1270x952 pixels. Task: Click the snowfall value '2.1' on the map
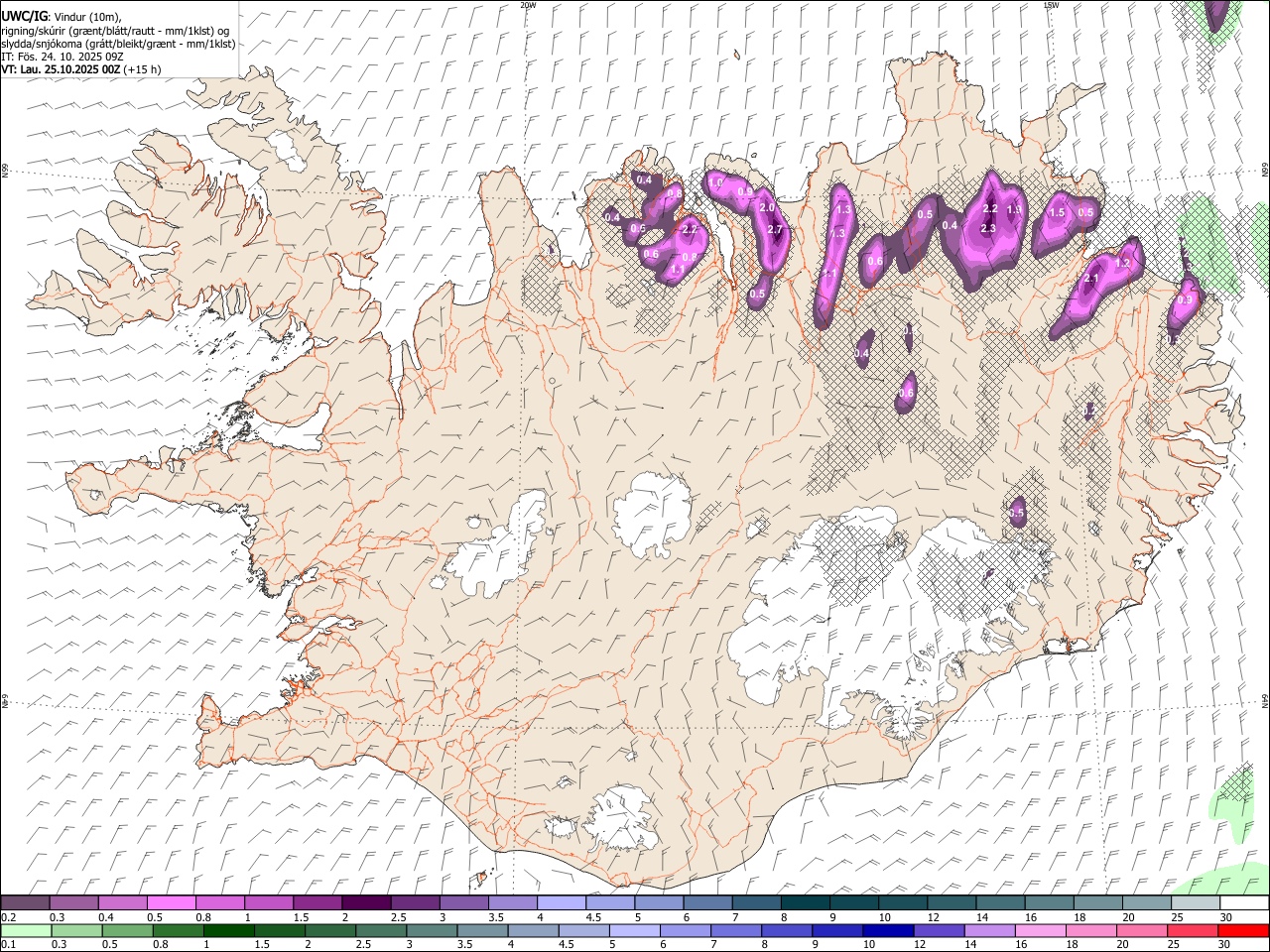tap(1091, 279)
